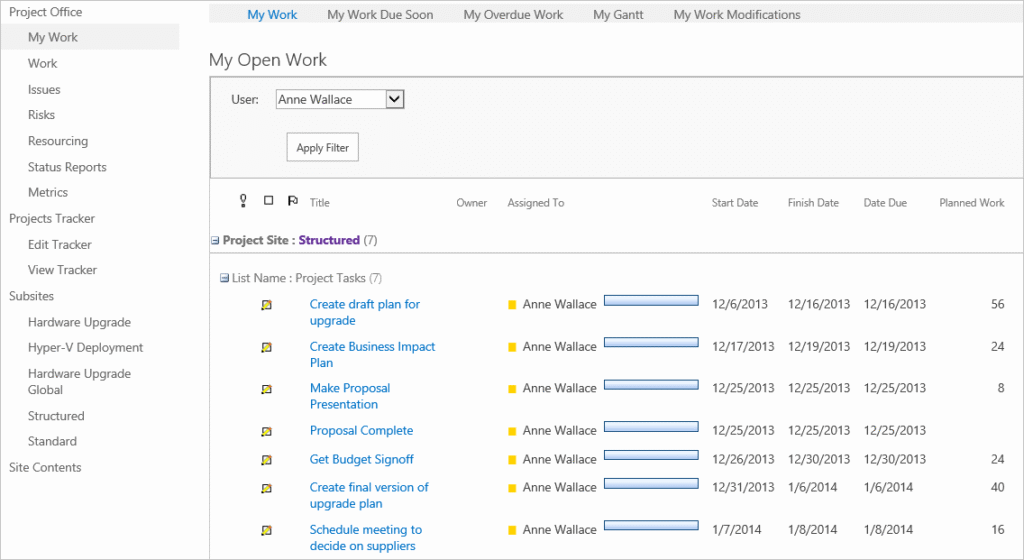
Task: Click the task icon beside Create Business Impact Plan
Action: click(x=266, y=347)
